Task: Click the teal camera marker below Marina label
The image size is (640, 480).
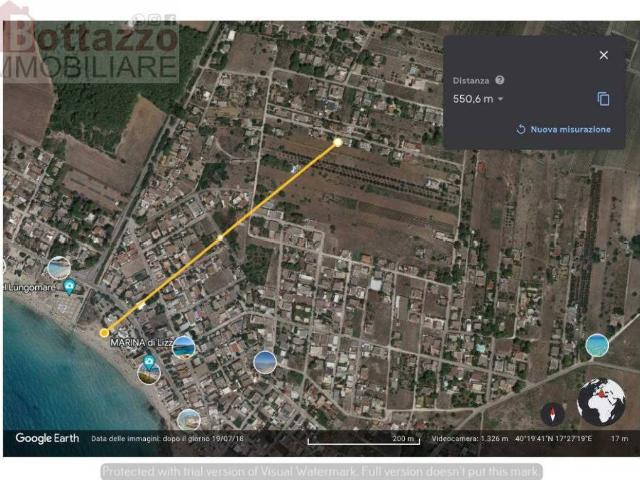Action: pos(148,362)
